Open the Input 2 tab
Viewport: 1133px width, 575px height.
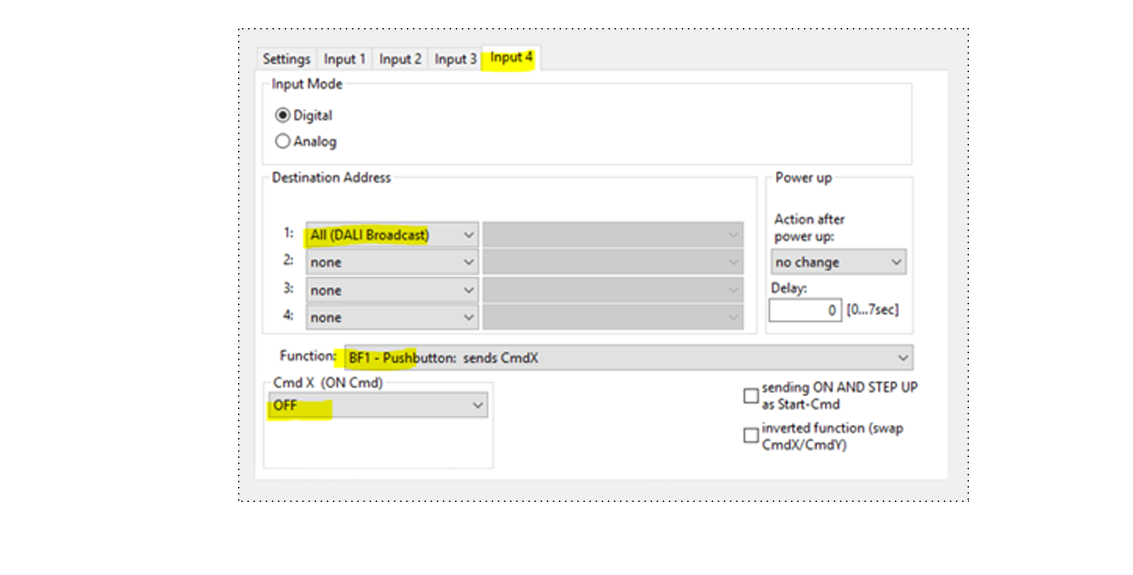(x=400, y=59)
